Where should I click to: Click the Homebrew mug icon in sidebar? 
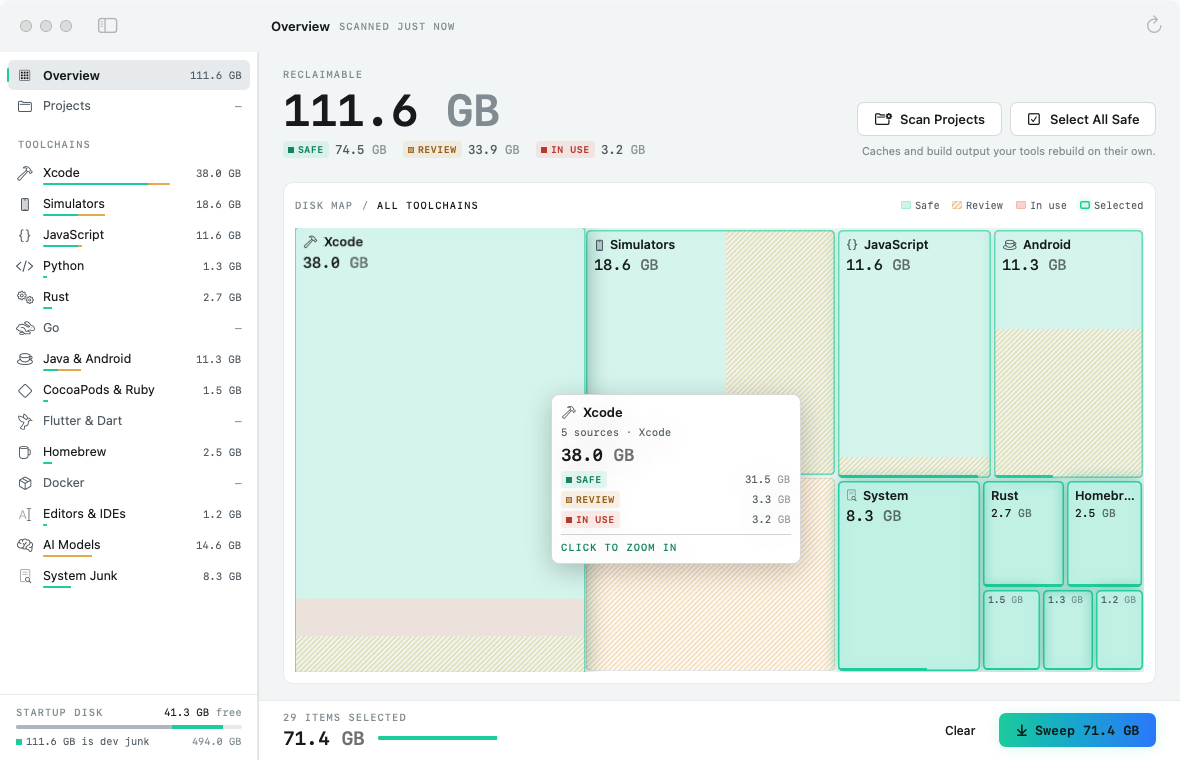[x=25, y=452]
